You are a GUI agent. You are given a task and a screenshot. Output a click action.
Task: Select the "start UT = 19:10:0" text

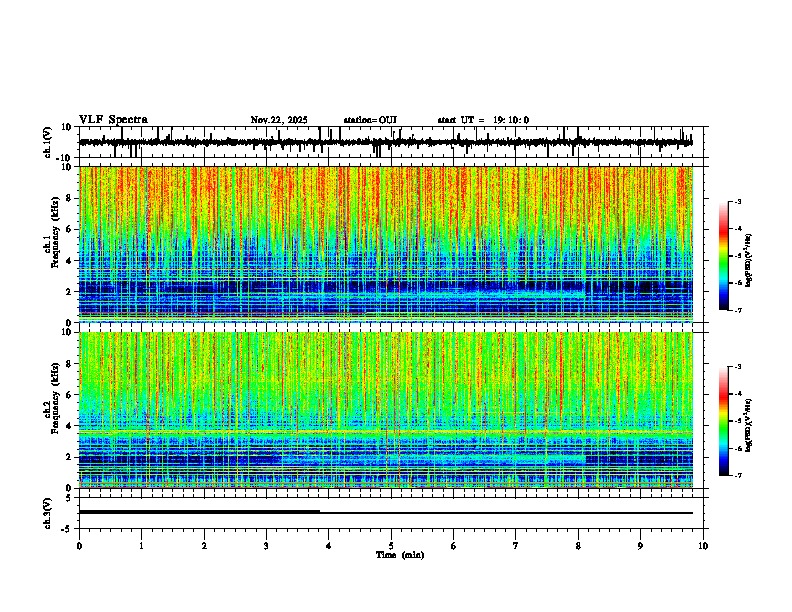tap(483, 120)
